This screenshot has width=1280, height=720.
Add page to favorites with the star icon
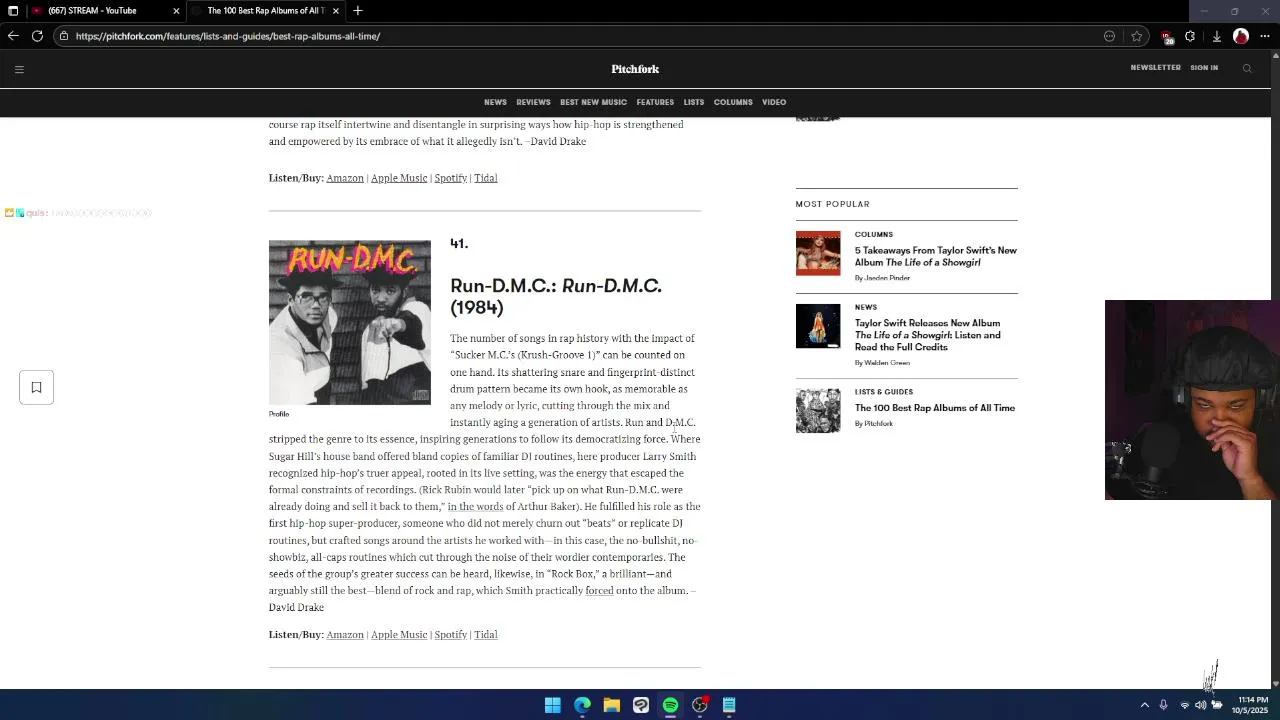pyautogui.click(x=1137, y=36)
